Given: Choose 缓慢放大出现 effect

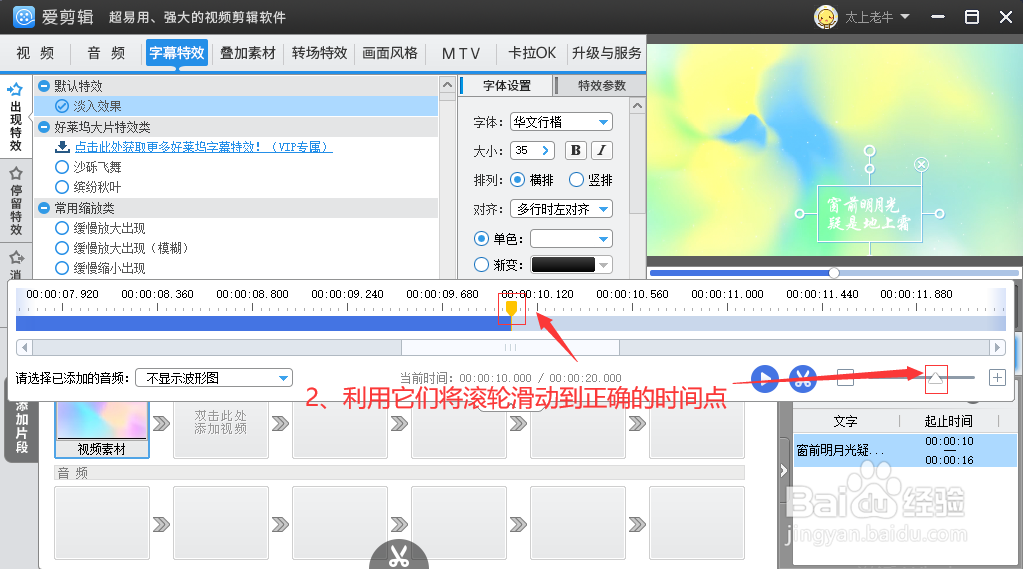Looking at the screenshot, I should click(x=62, y=228).
